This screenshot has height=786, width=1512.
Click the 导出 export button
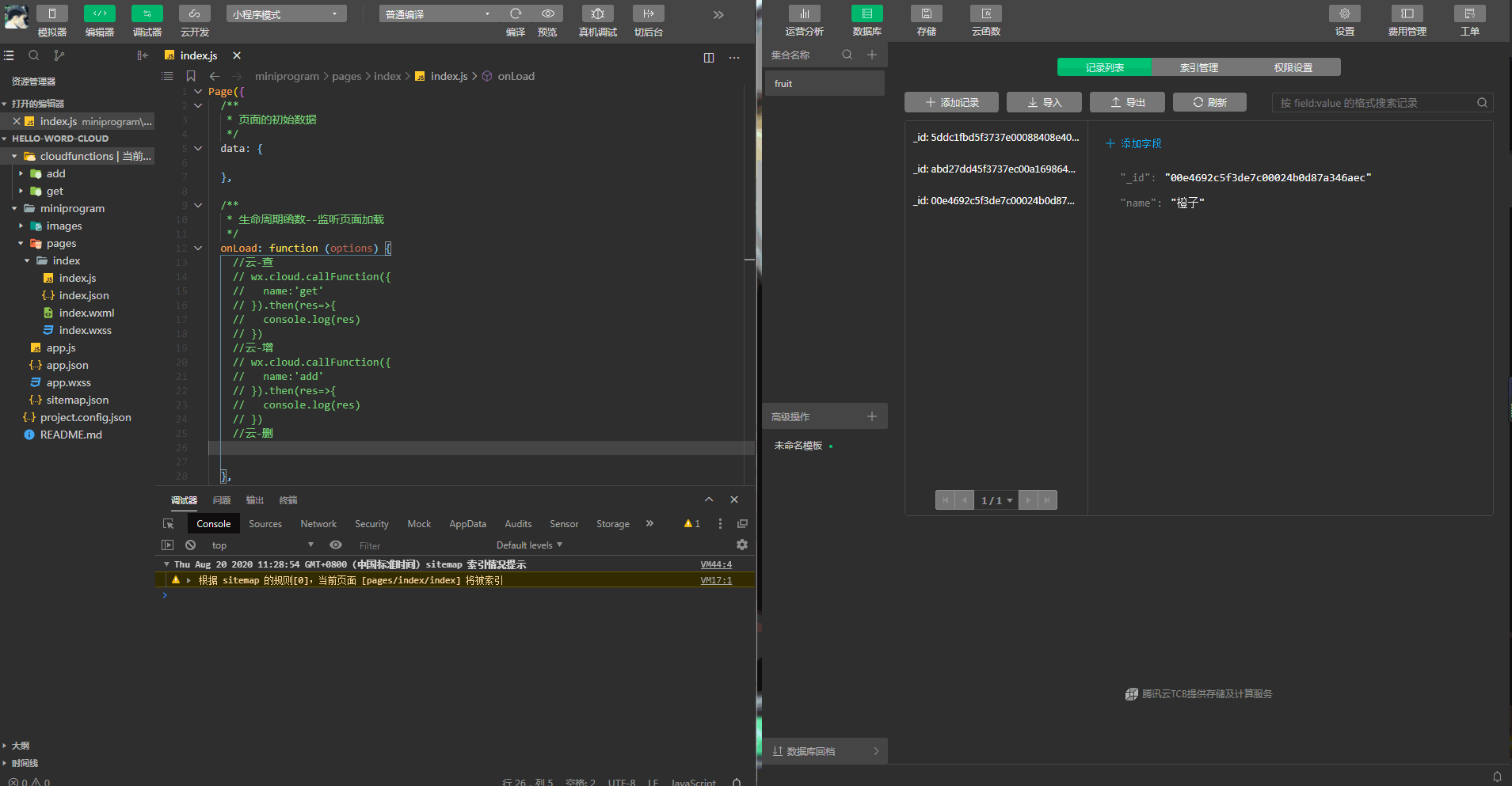click(1128, 102)
